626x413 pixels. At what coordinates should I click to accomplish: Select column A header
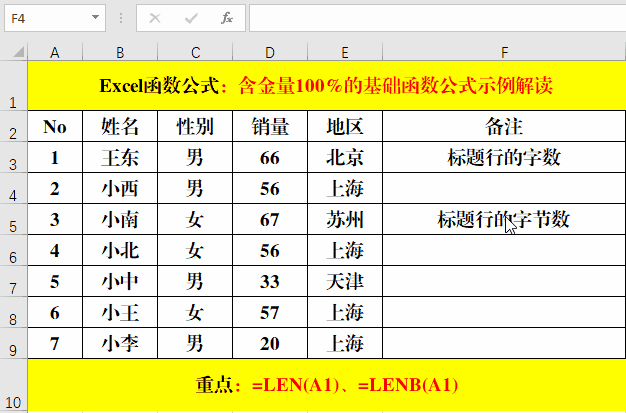(55, 52)
